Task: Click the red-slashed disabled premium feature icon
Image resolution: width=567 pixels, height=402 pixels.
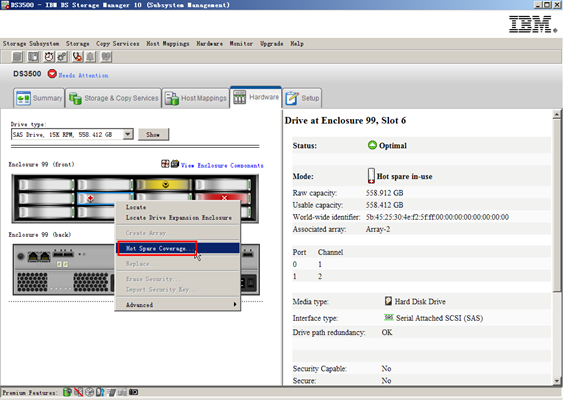Action: click(78, 392)
